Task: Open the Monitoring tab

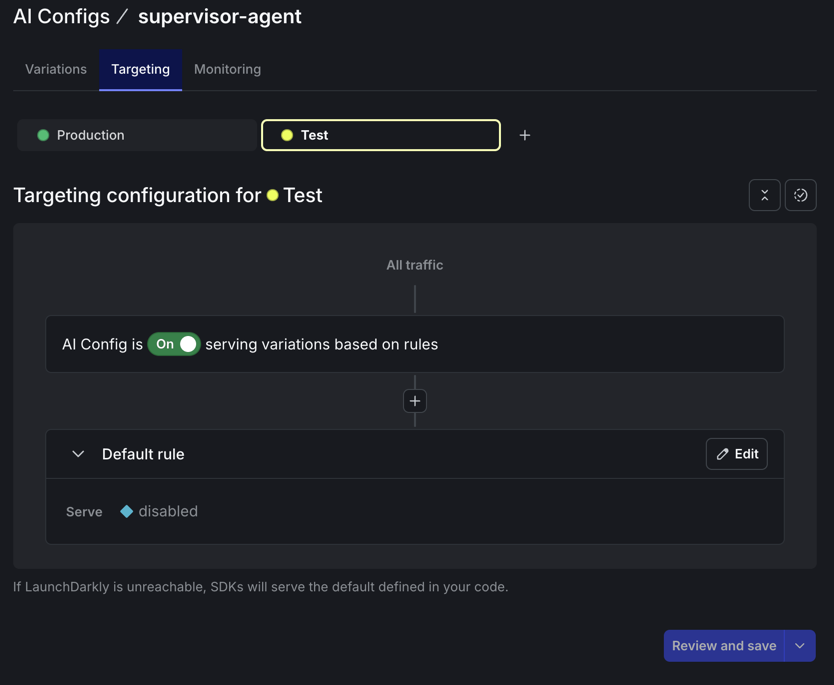Action: pos(227,69)
